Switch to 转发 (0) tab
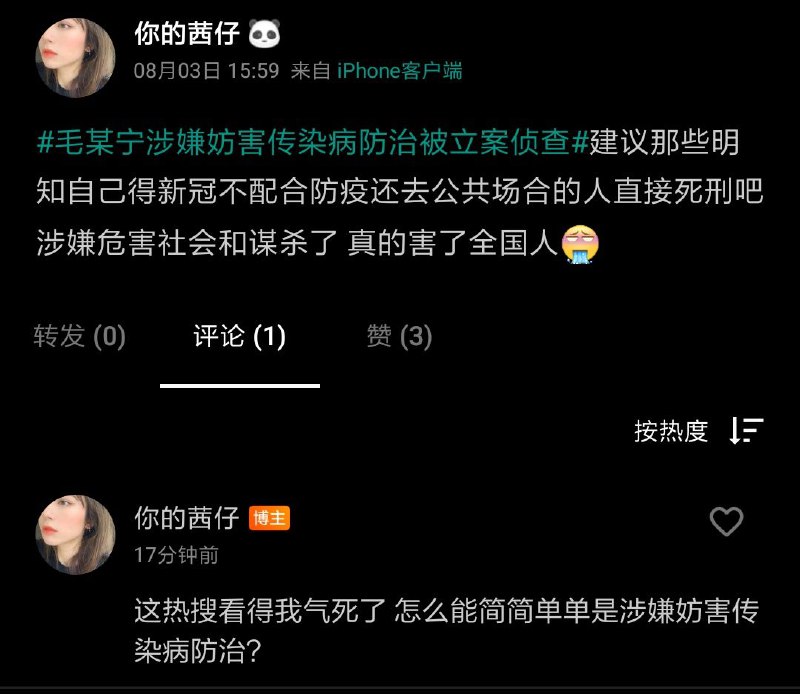 80,336
